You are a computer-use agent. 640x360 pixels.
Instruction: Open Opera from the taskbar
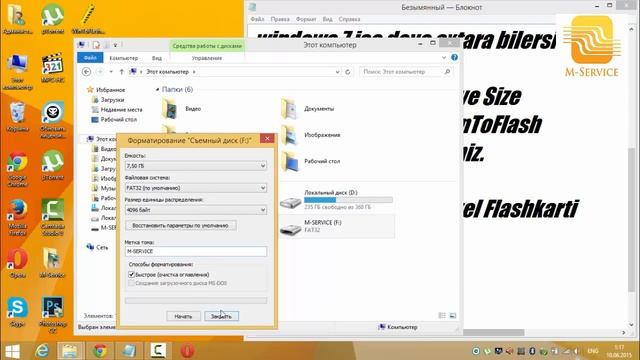click(x=187, y=351)
